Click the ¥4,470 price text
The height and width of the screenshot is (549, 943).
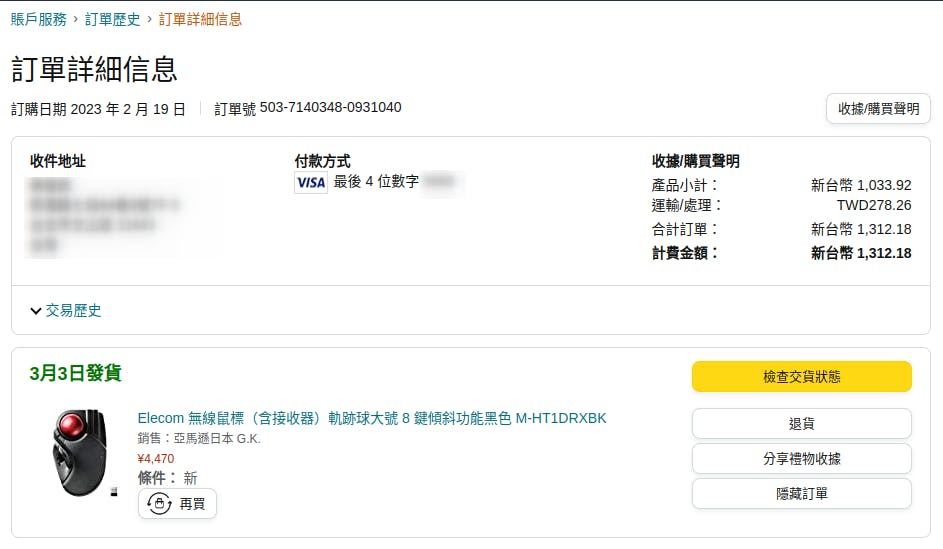click(156, 459)
